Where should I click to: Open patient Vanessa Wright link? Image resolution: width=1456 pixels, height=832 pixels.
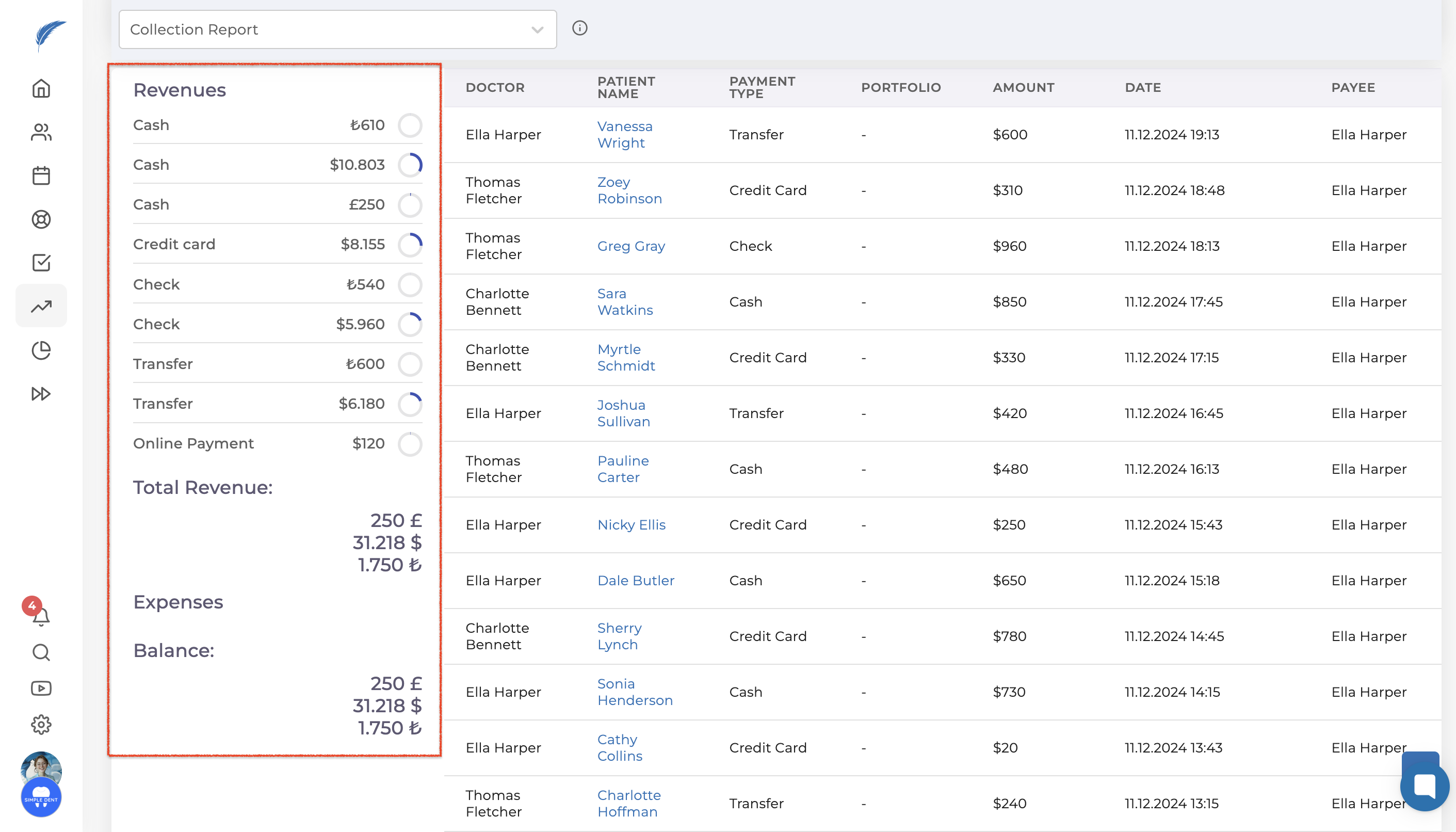point(624,134)
